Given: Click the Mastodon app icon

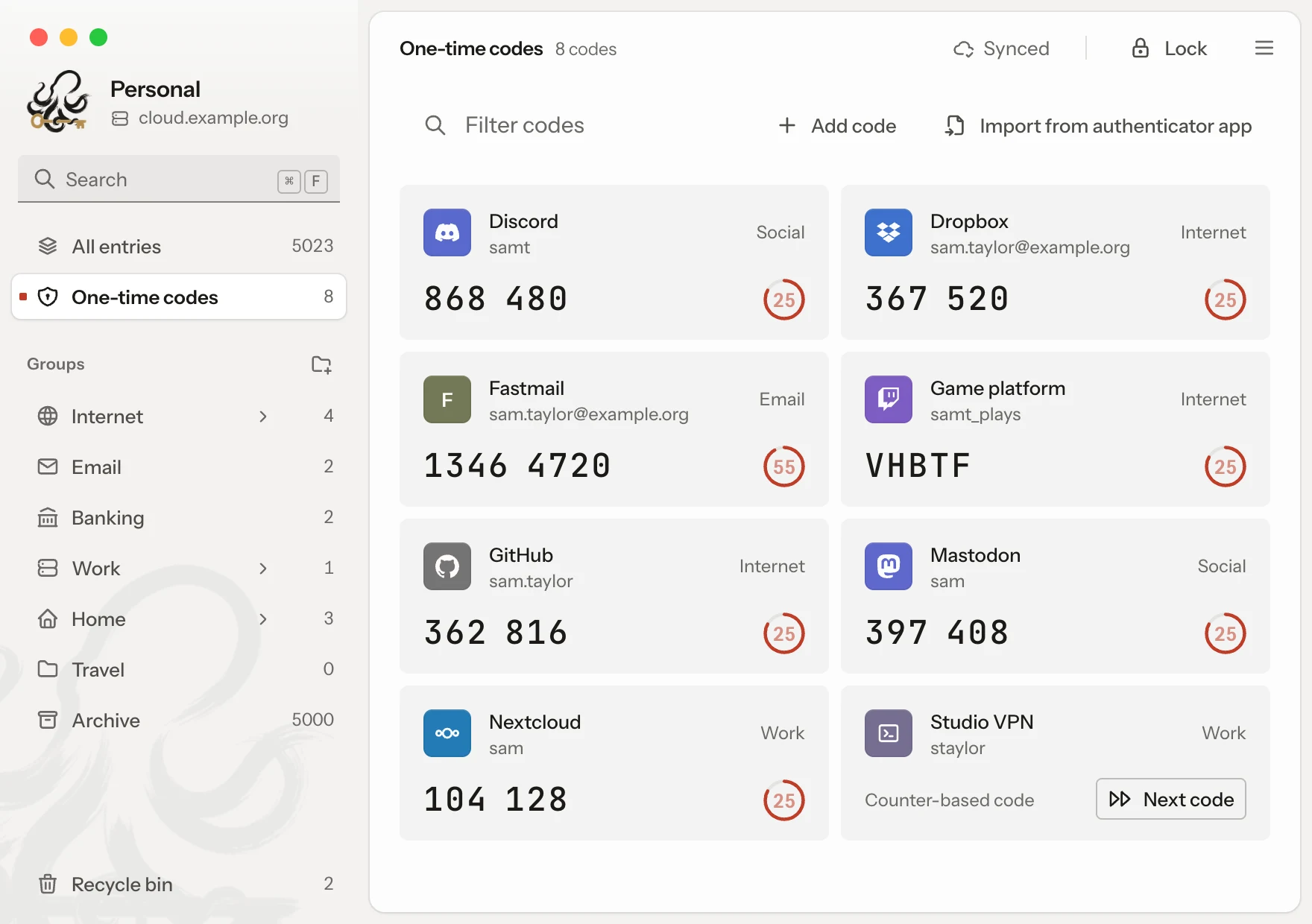Looking at the screenshot, I should tap(889, 566).
